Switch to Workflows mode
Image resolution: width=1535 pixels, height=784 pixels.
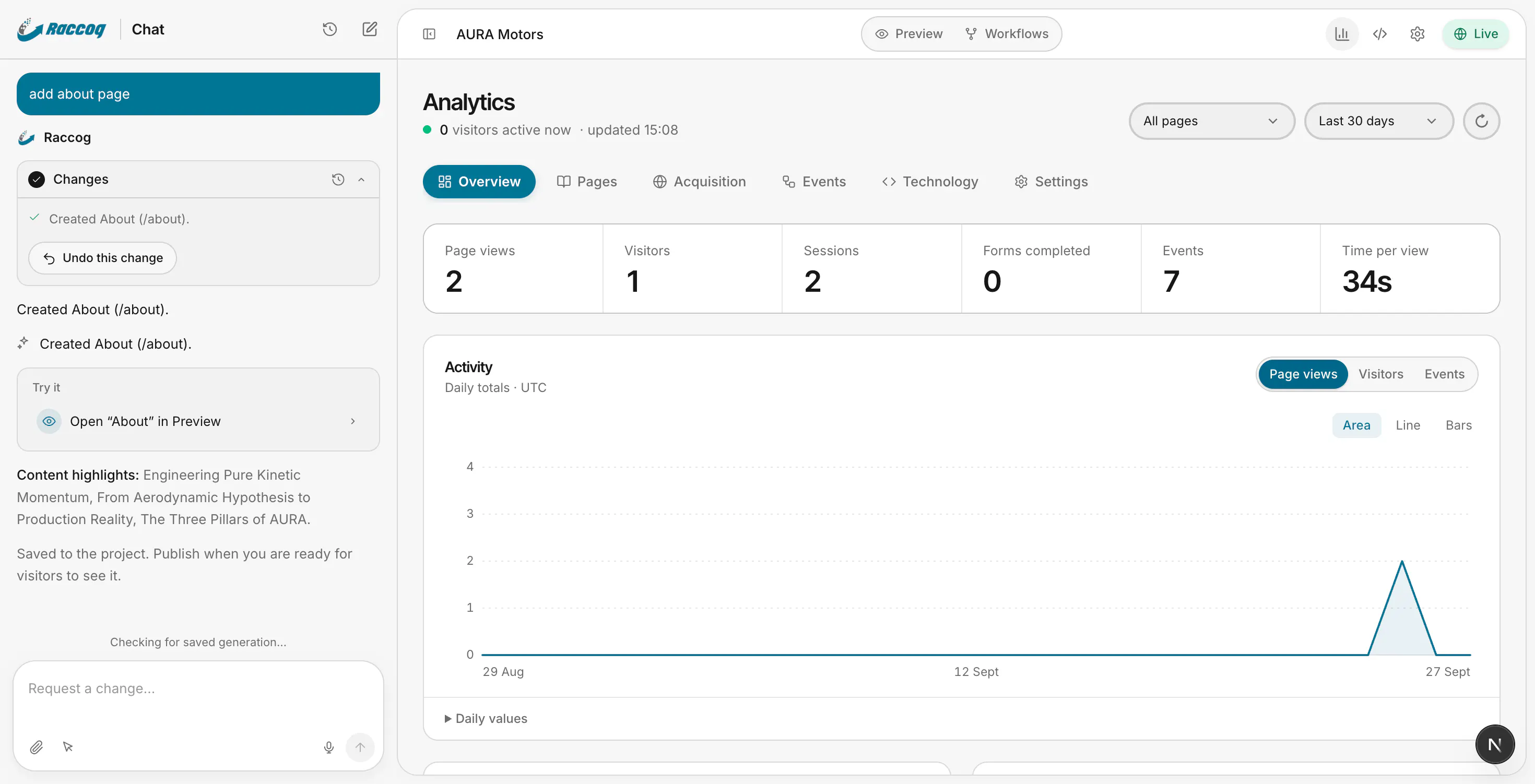tap(1007, 34)
